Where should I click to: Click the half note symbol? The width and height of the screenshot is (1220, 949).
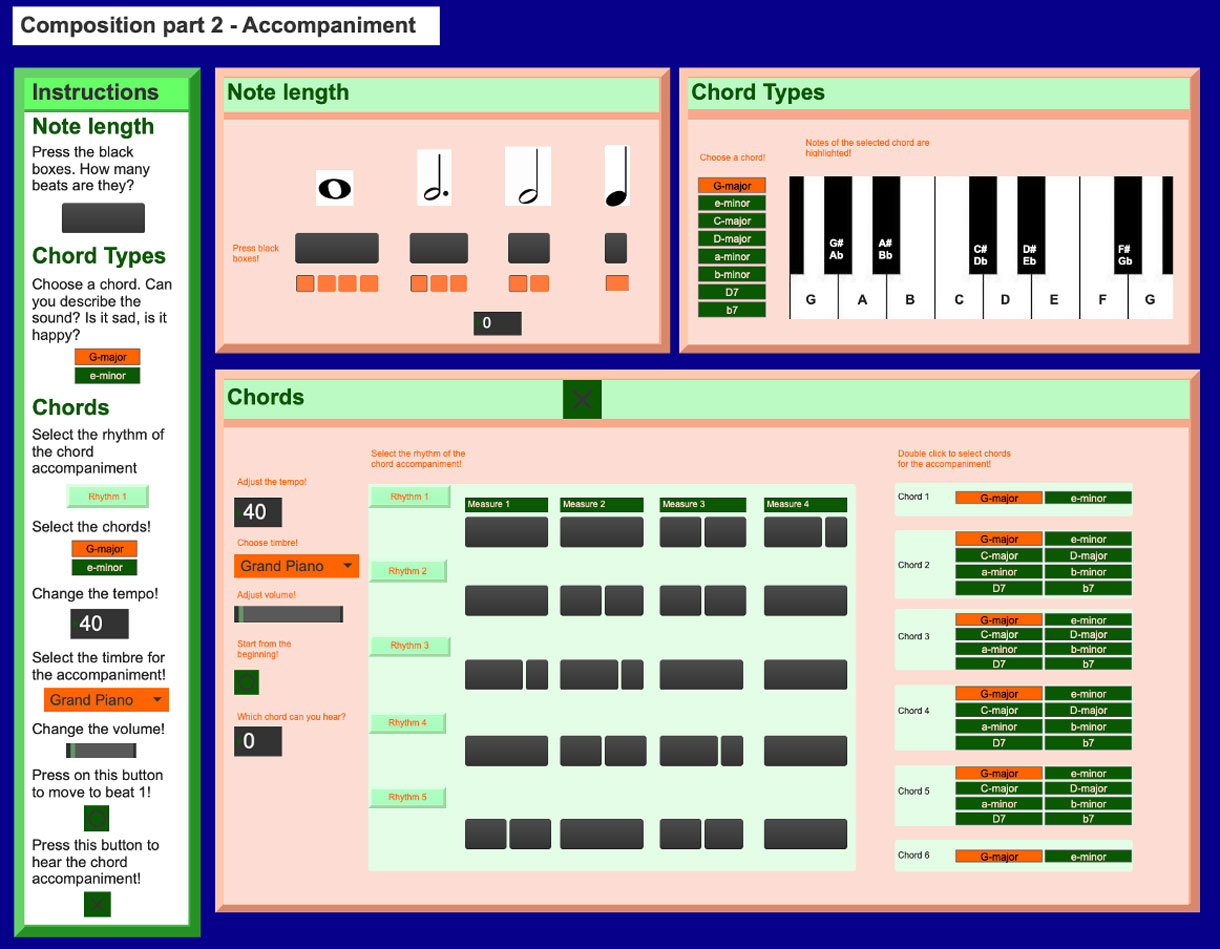coord(529,177)
